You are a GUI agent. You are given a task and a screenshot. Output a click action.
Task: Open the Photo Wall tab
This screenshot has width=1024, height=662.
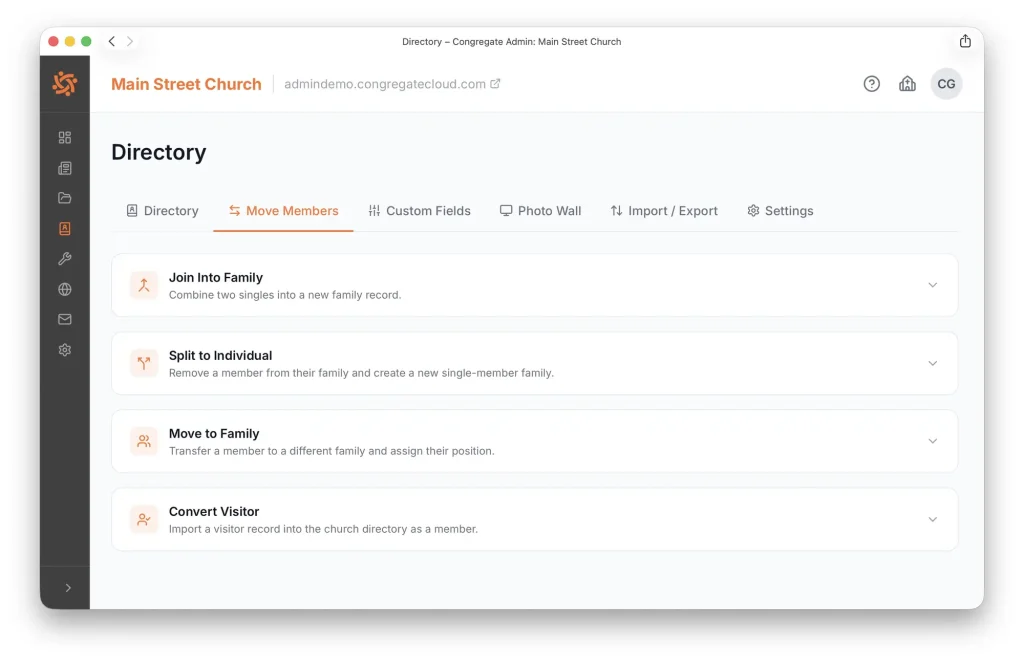point(540,211)
